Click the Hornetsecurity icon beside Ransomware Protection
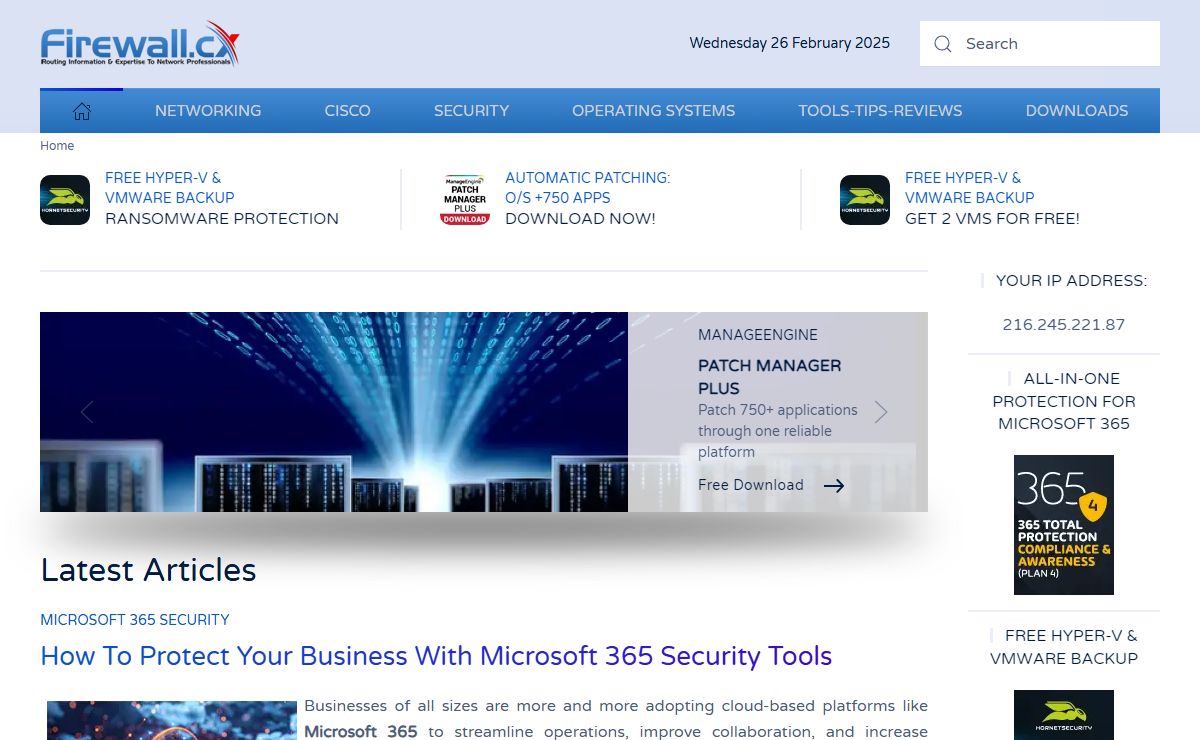Image resolution: width=1200 pixels, height=740 pixels. pos(65,200)
